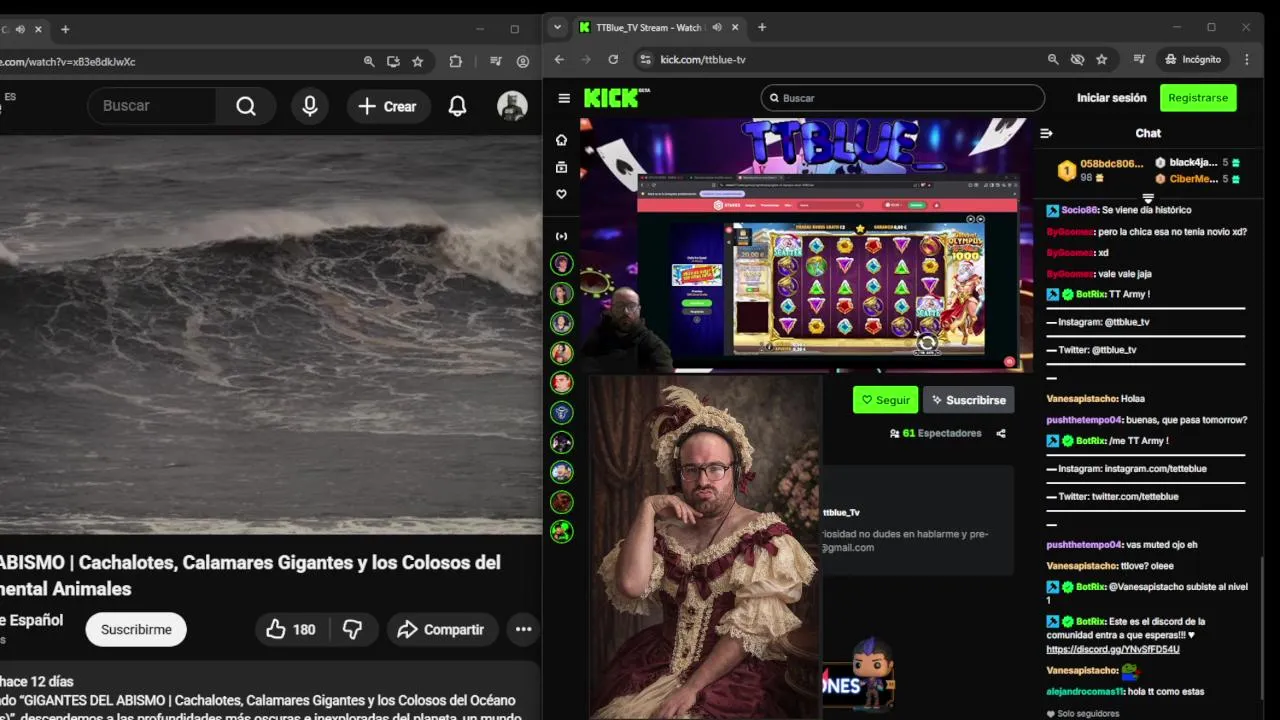
Task: Click Suscribirse on Kick channel
Action: tap(968, 400)
